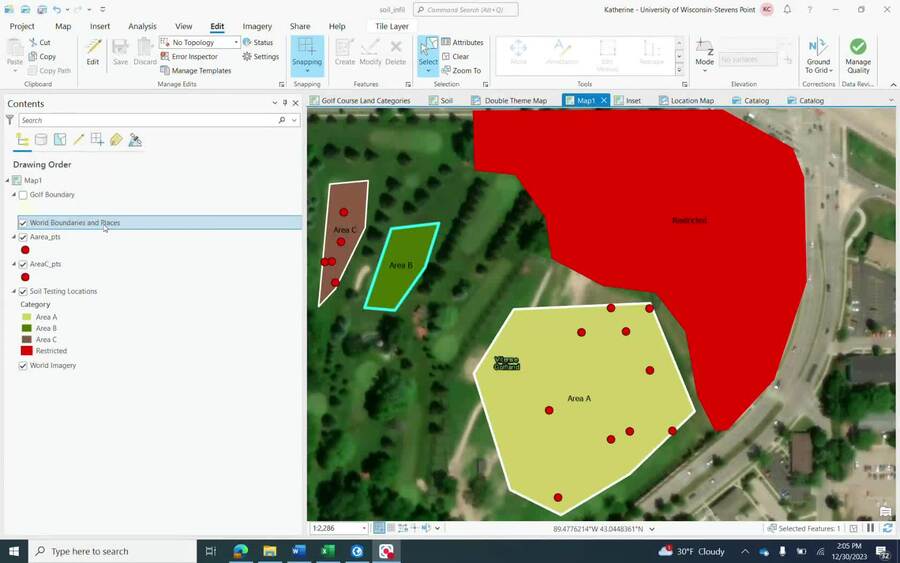Click the Contents pane search field

point(150,120)
